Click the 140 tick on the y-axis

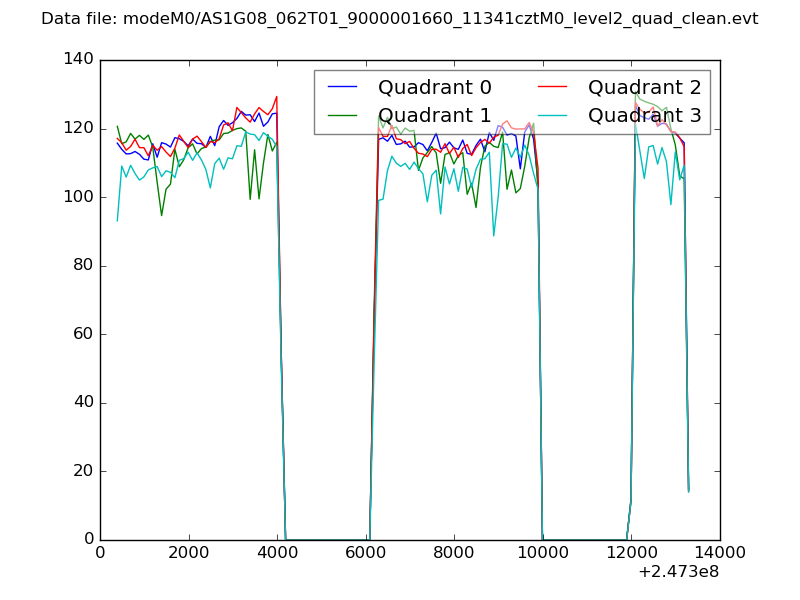pos(81,60)
